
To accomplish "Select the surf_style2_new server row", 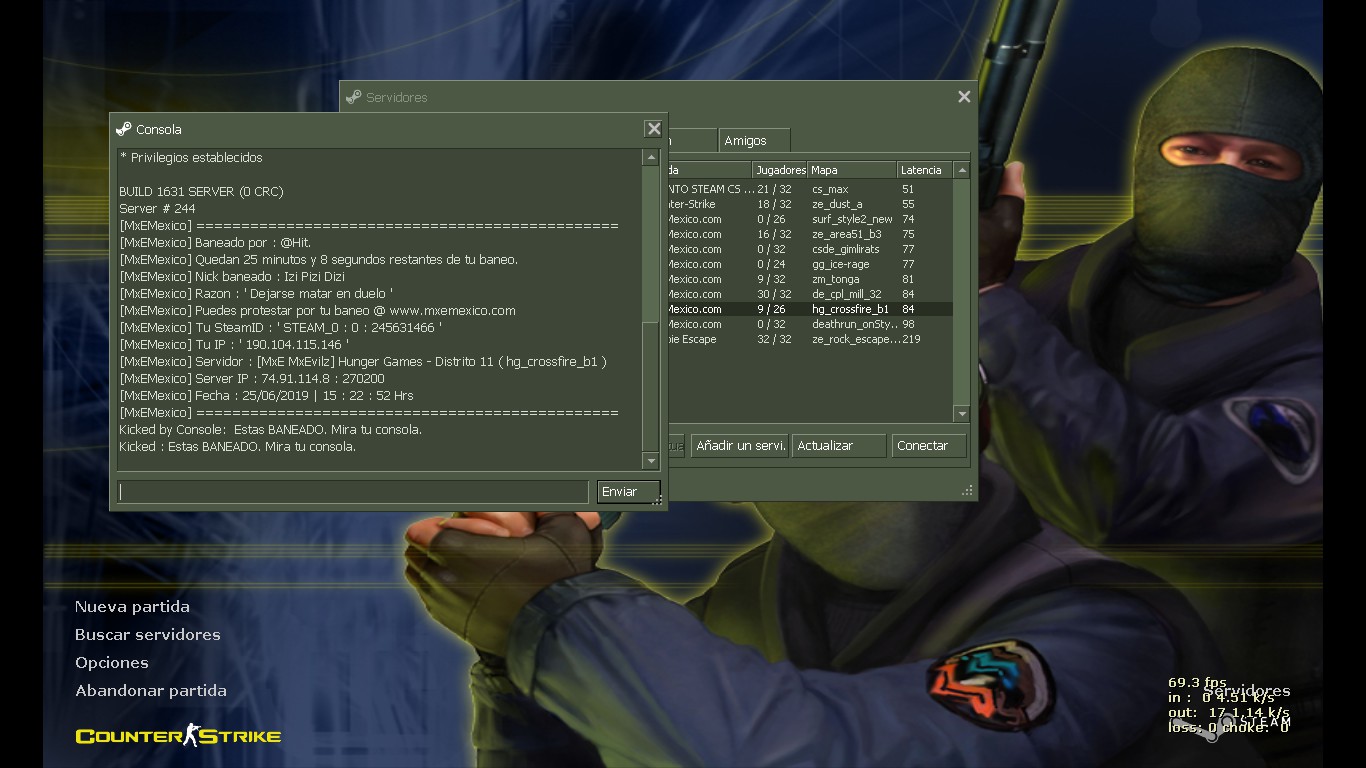I will 810,219.
